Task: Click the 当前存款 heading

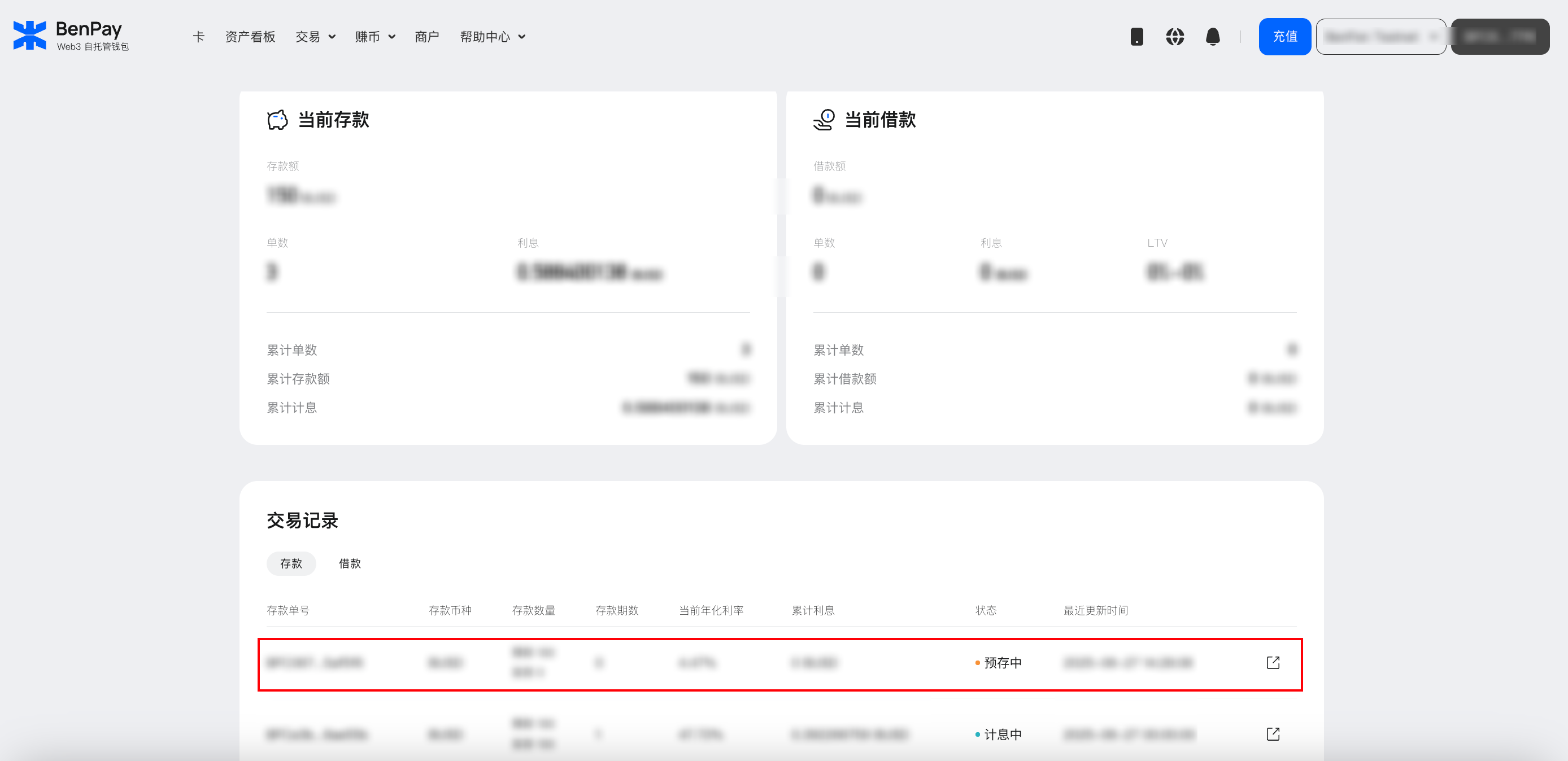Action: pyautogui.click(x=334, y=120)
